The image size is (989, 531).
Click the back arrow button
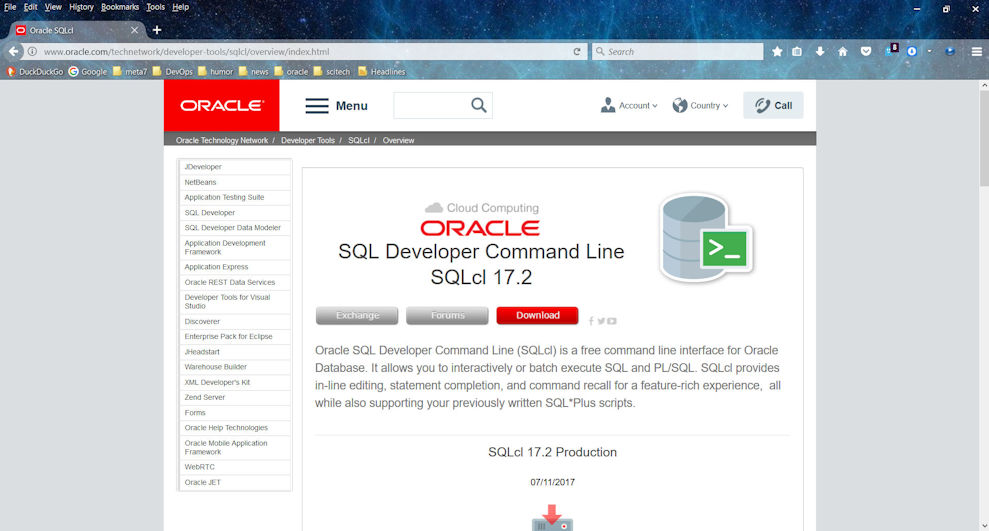15,51
